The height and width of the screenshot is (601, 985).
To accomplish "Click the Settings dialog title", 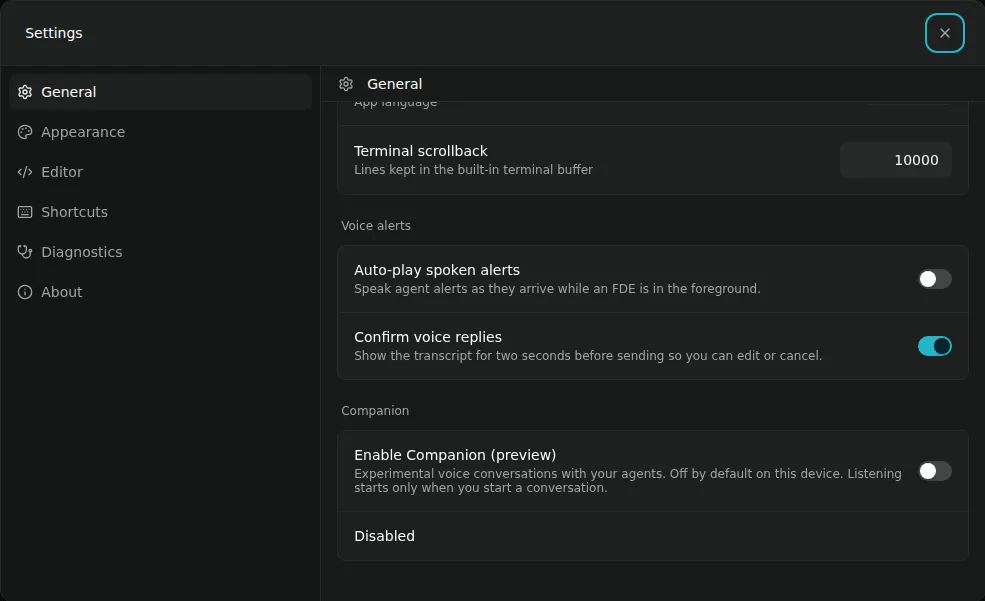I will pos(53,33).
